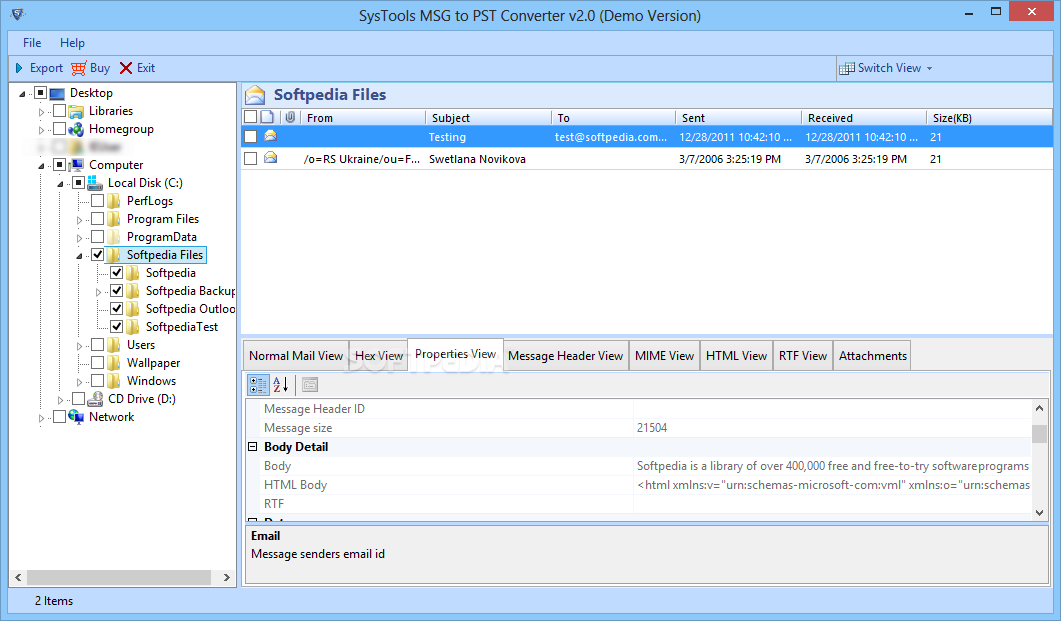1061x621 pixels.
Task: Click the red Exit button
Action: tap(137, 68)
